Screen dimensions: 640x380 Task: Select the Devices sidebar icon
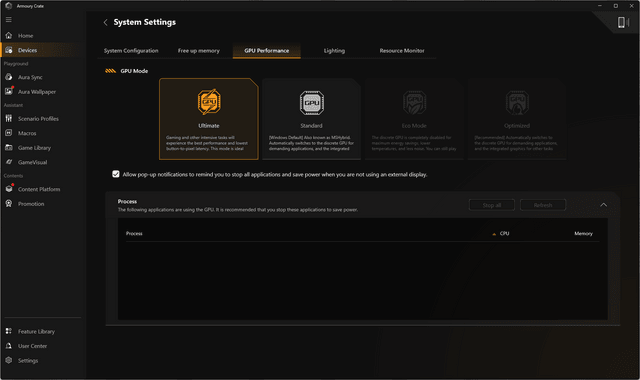(9, 50)
